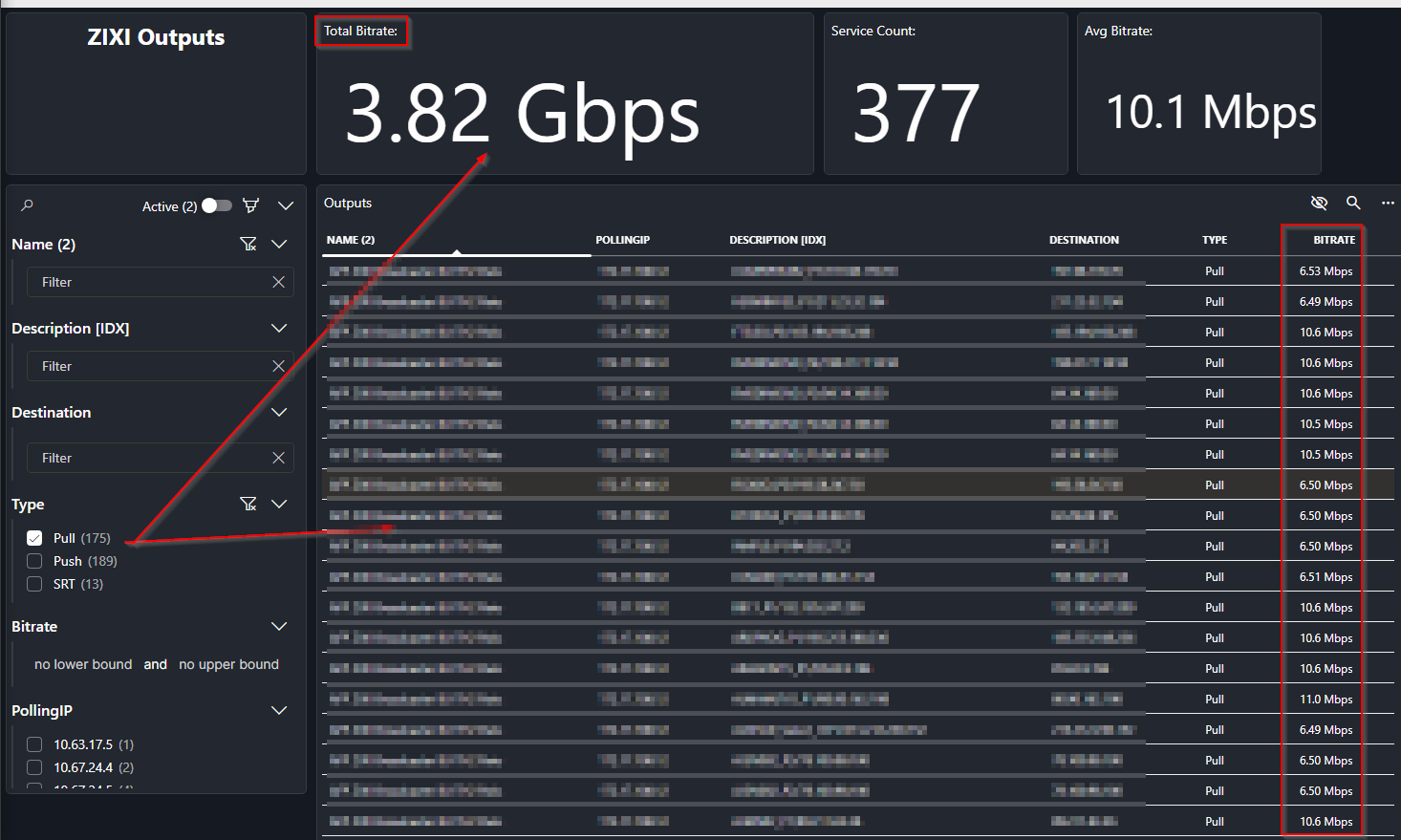1401x840 pixels.
Task: Sort table by DESTINATION column header
Action: [x=1084, y=240]
